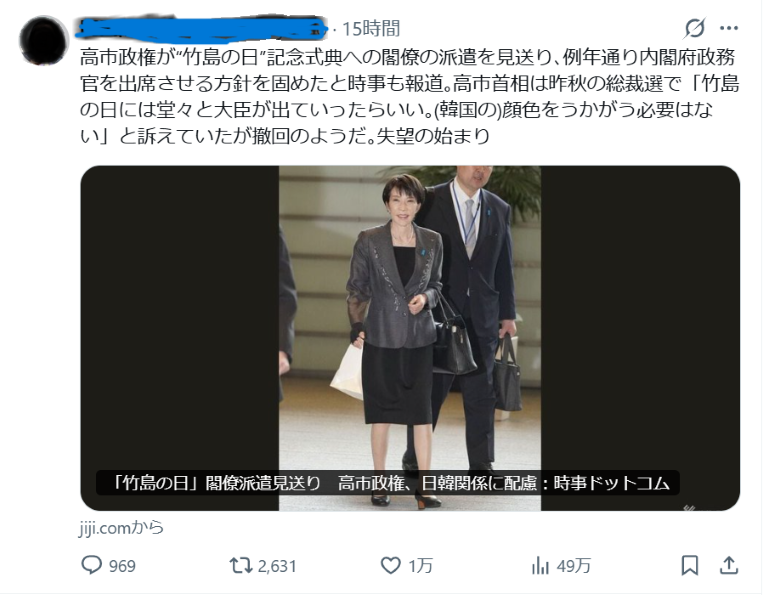Viewport: 781px width, 595px height.
Task: Click the jiji.comから source link
Action: [x=121, y=527]
